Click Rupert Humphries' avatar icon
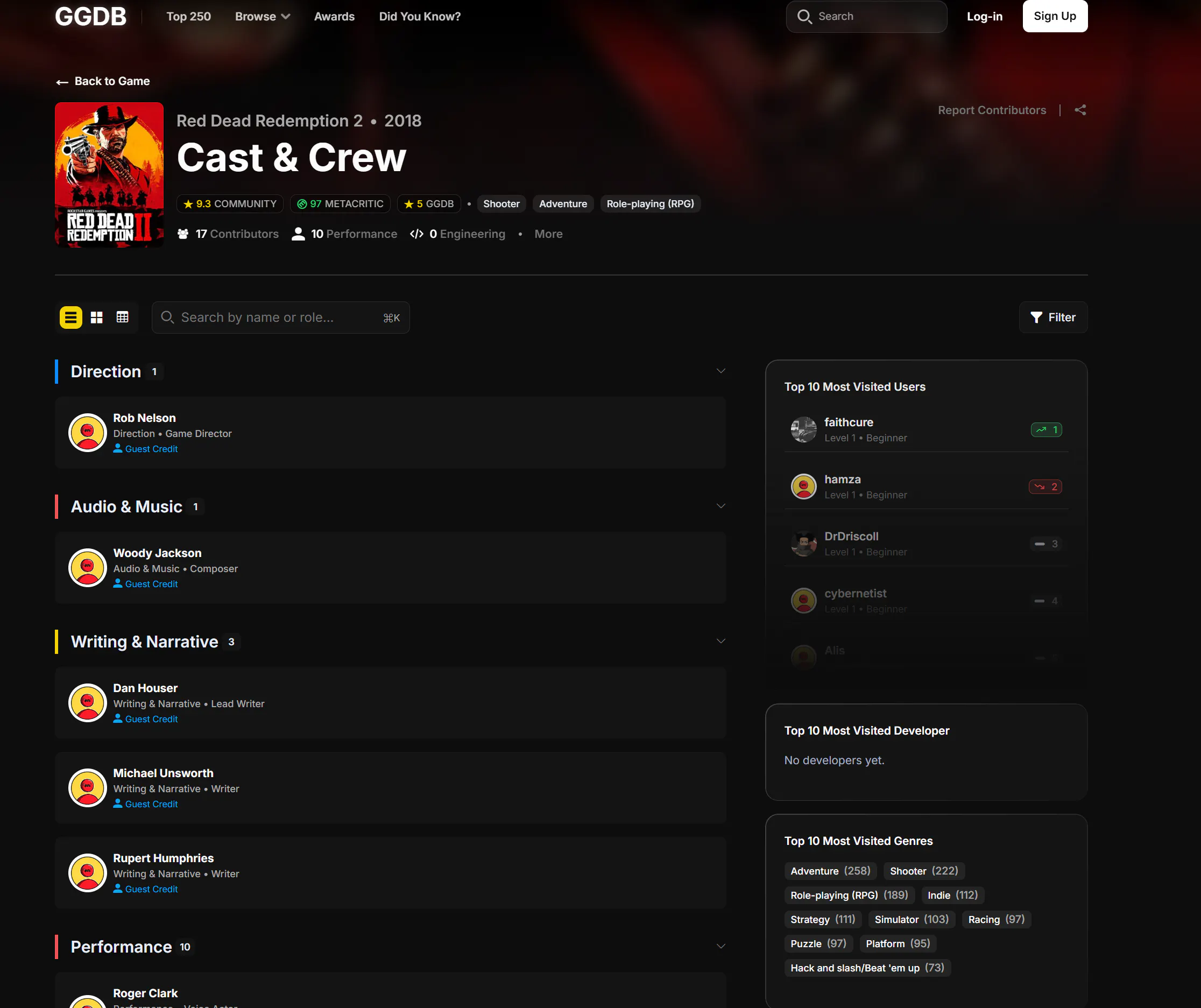The image size is (1201, 1008). pos(88,873)
